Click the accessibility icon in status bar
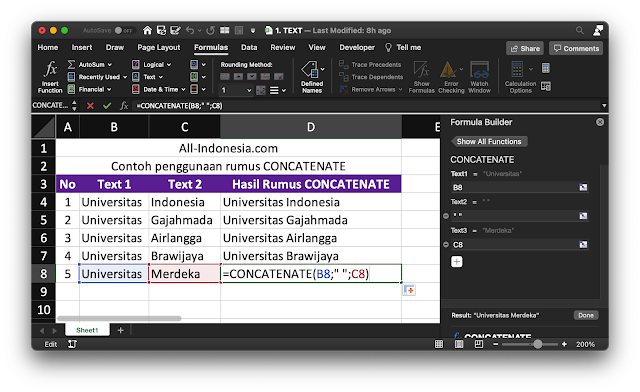Image resolution: width=640 pixels, height=392 pixels. click(x=72, y=344)
